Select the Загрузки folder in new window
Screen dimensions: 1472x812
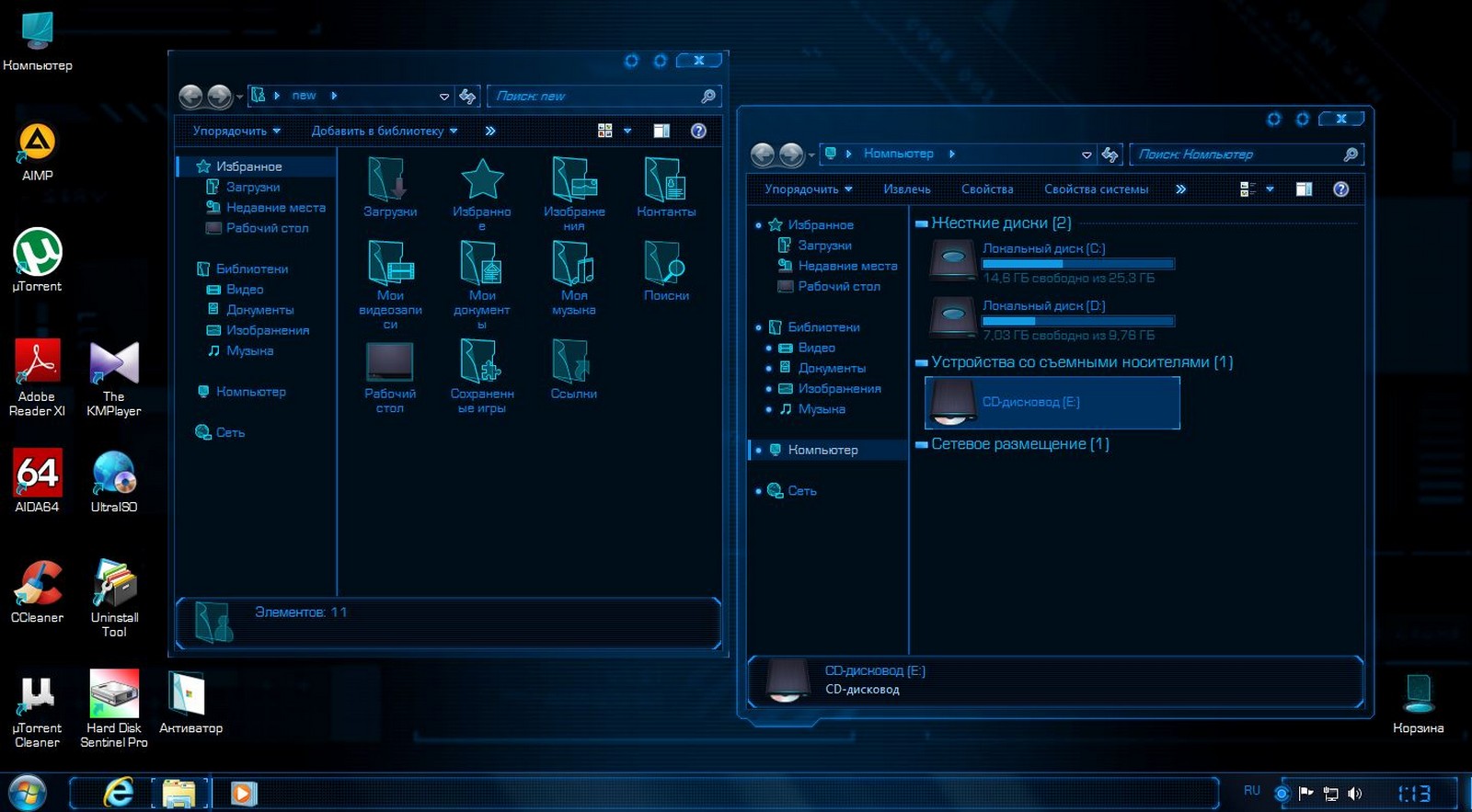[390, 188]
